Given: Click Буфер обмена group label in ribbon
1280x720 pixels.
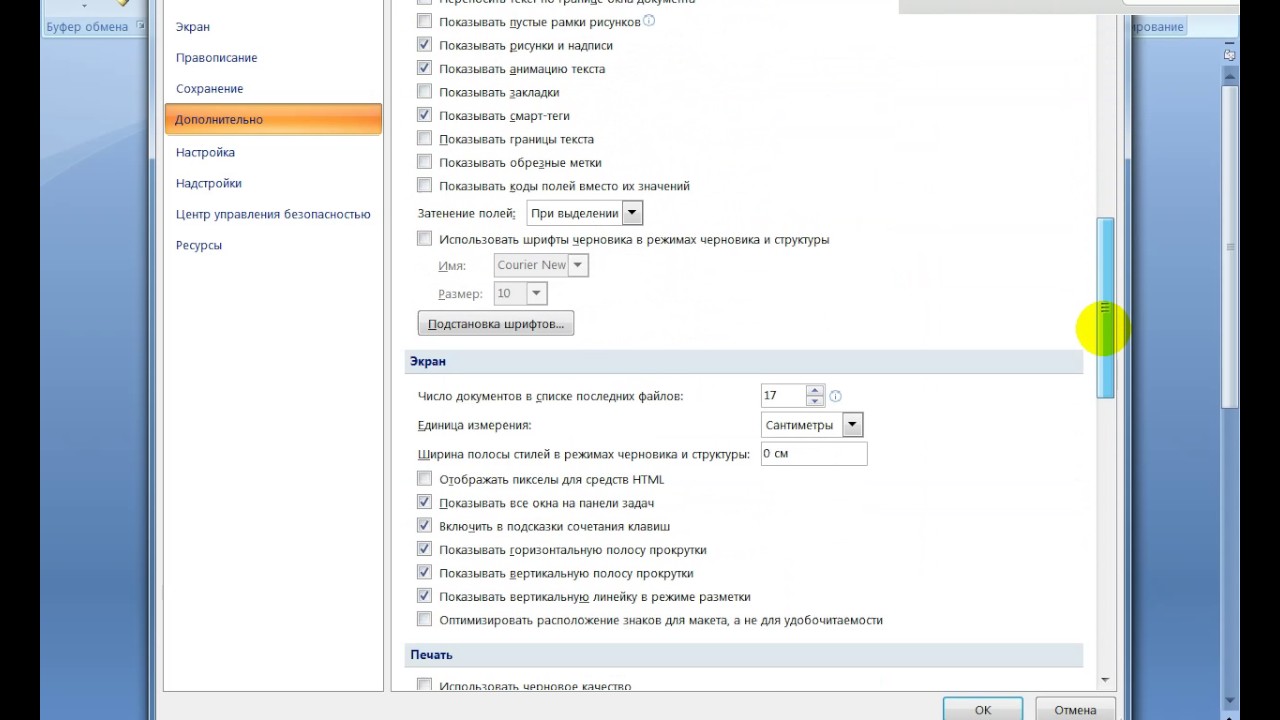Looking at the screenshot, I should (x=87, y=27).
